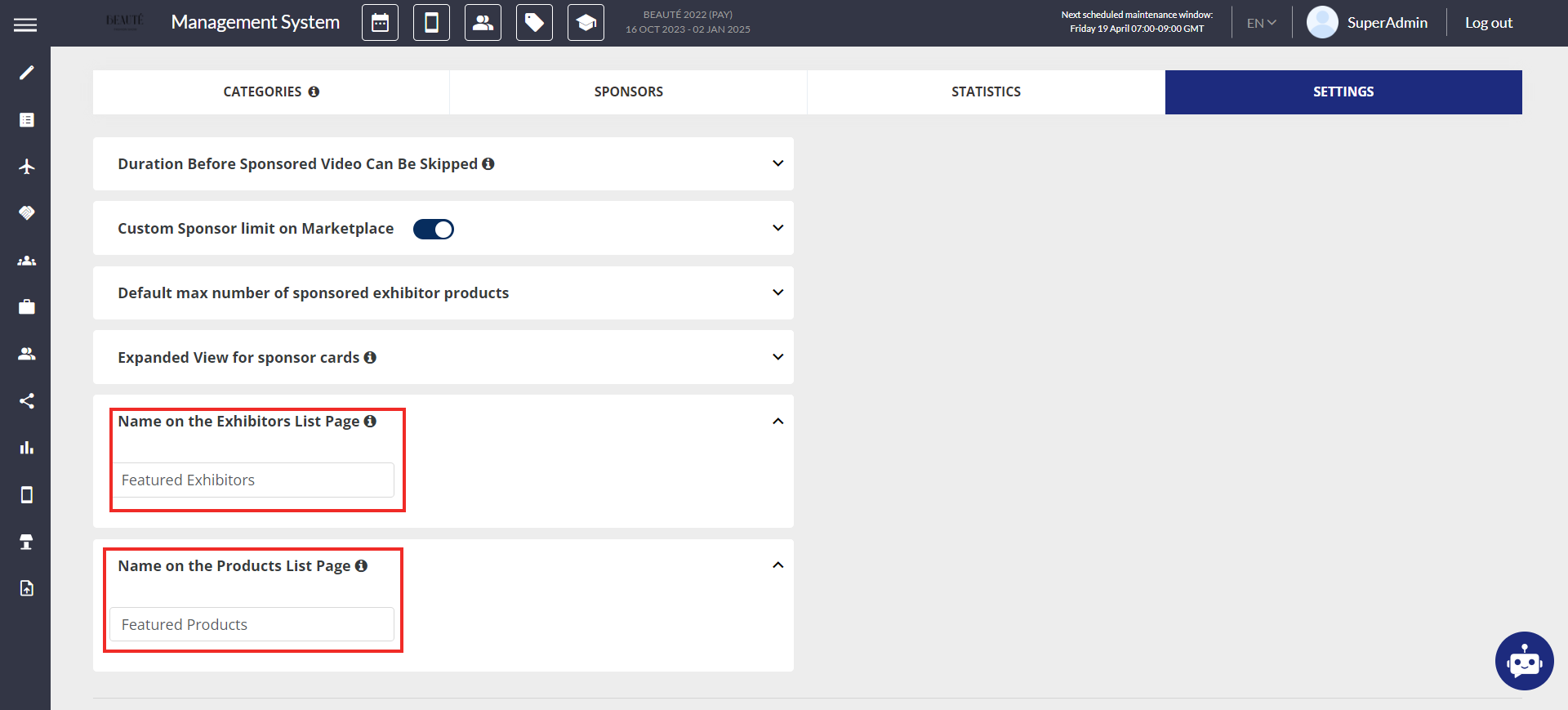
Task: Click the lamp stand icon in sidebar
Action: tap(27, 542)
